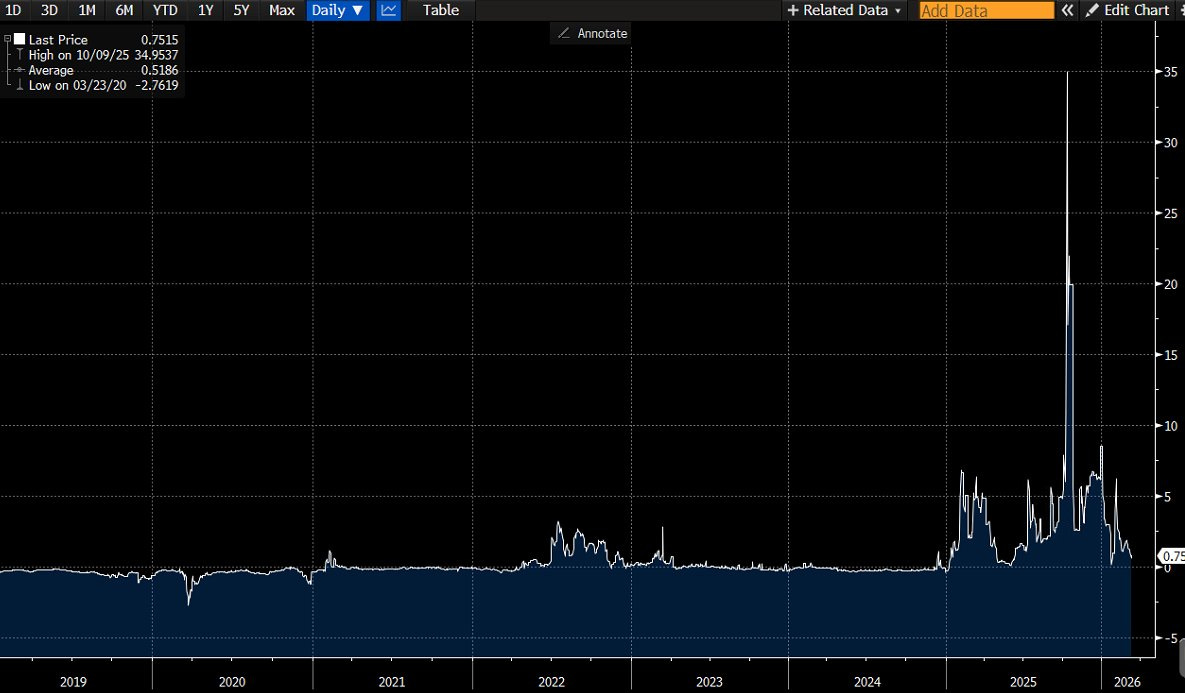Switch to the 6M range

pos(124,10)
